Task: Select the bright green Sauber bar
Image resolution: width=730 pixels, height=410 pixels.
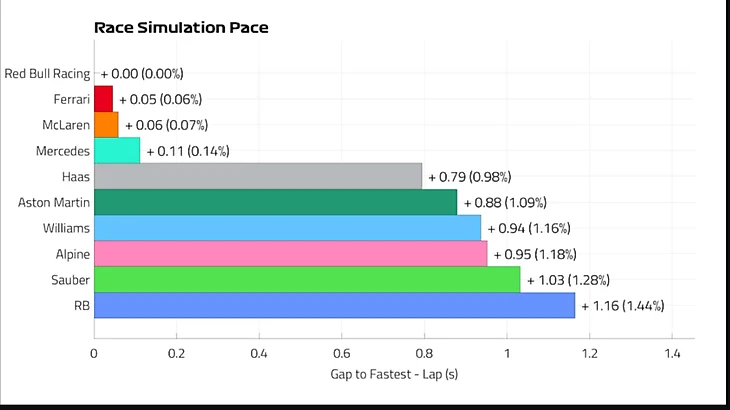Action: [x=307, y=279]
